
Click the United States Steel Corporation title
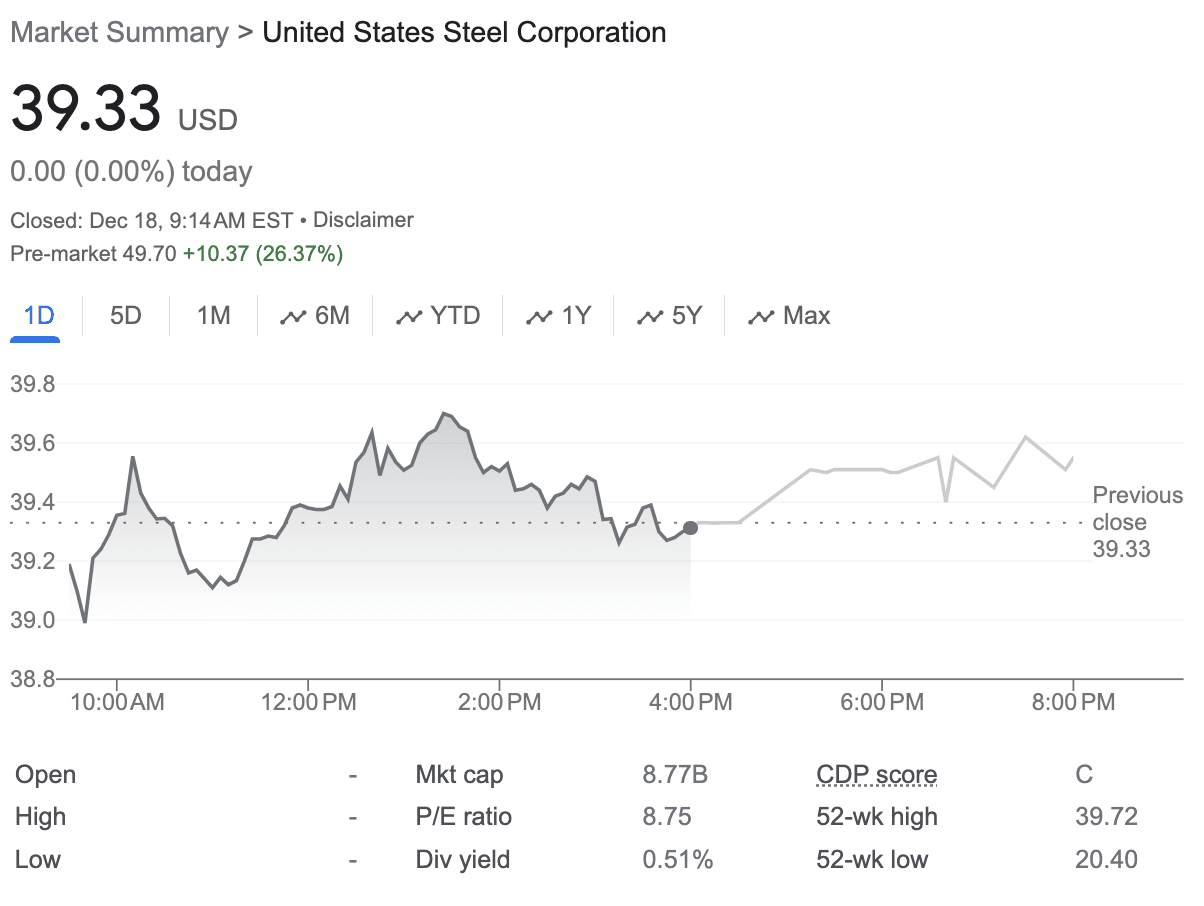464,32
